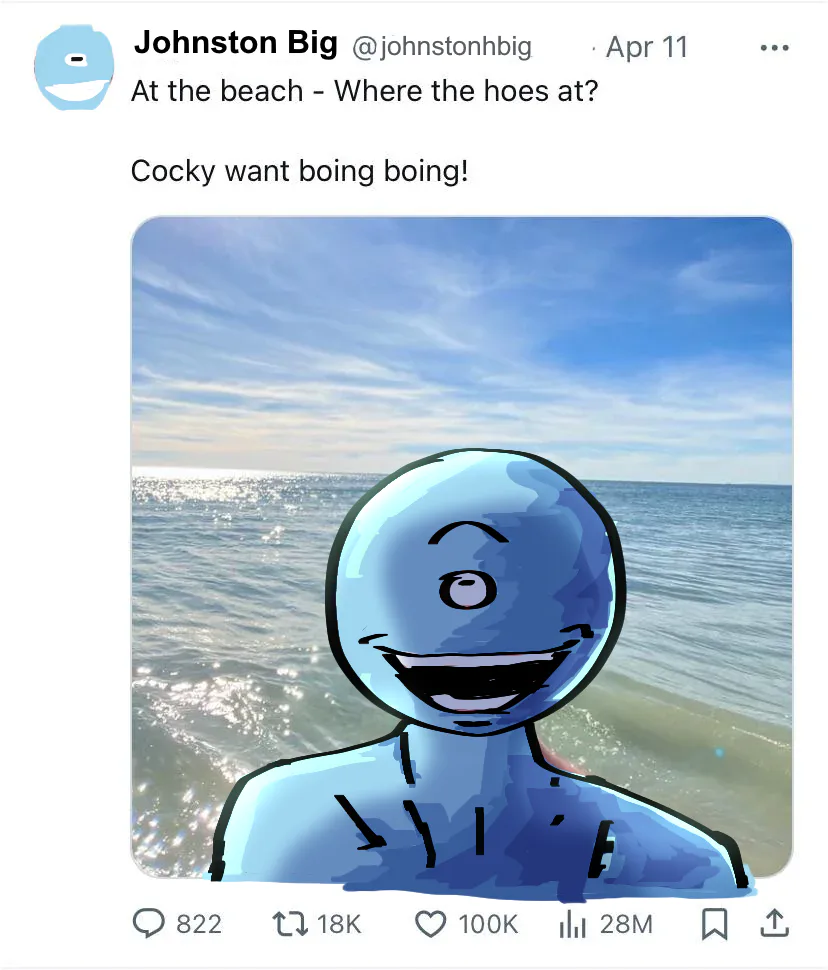Open view analytics bar chart icon
Screen dimensions: 828x970
click(572, 924)
